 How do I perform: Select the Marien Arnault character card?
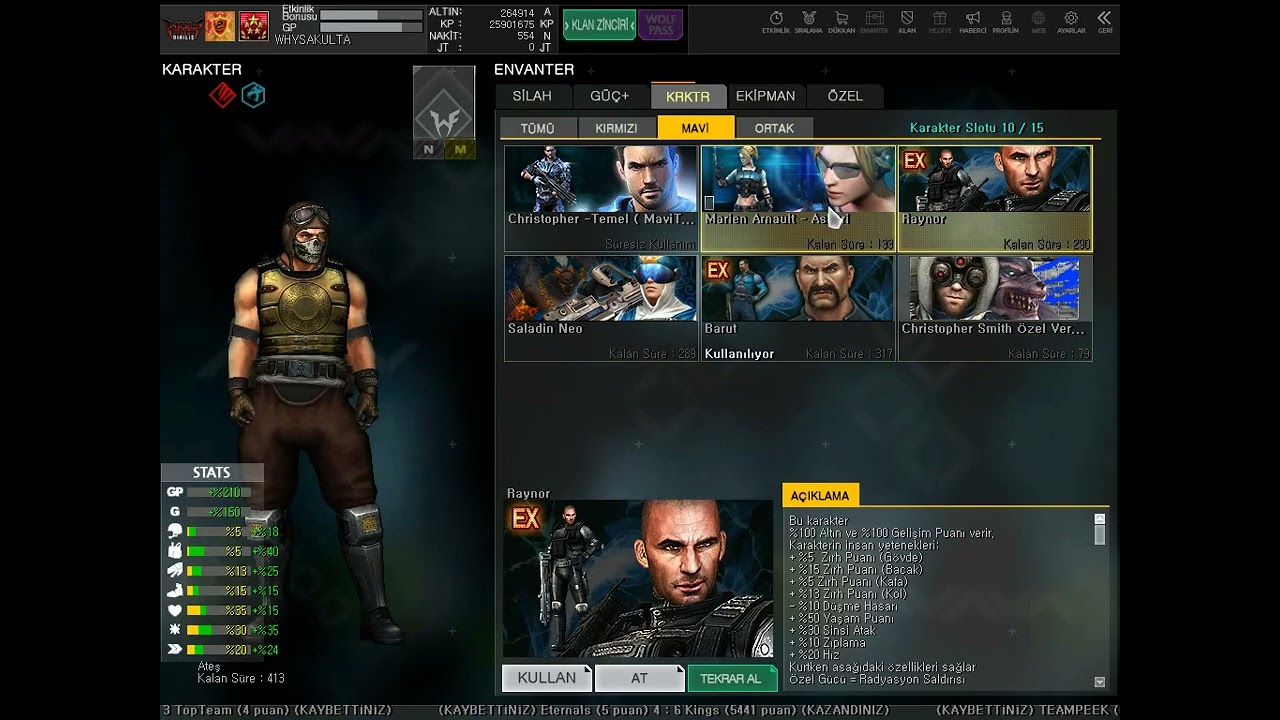(x=798, y=198)
